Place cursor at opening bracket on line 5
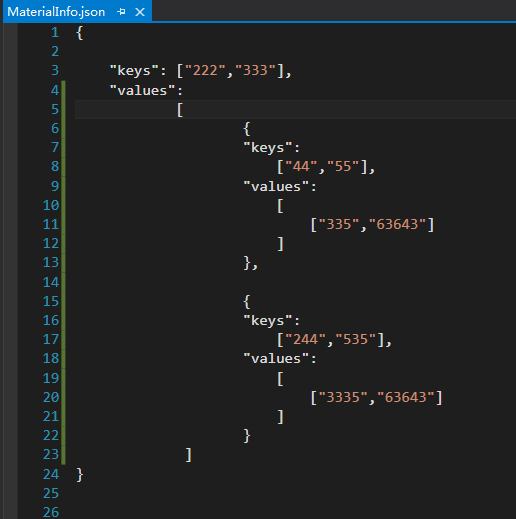 click(180, 110)
